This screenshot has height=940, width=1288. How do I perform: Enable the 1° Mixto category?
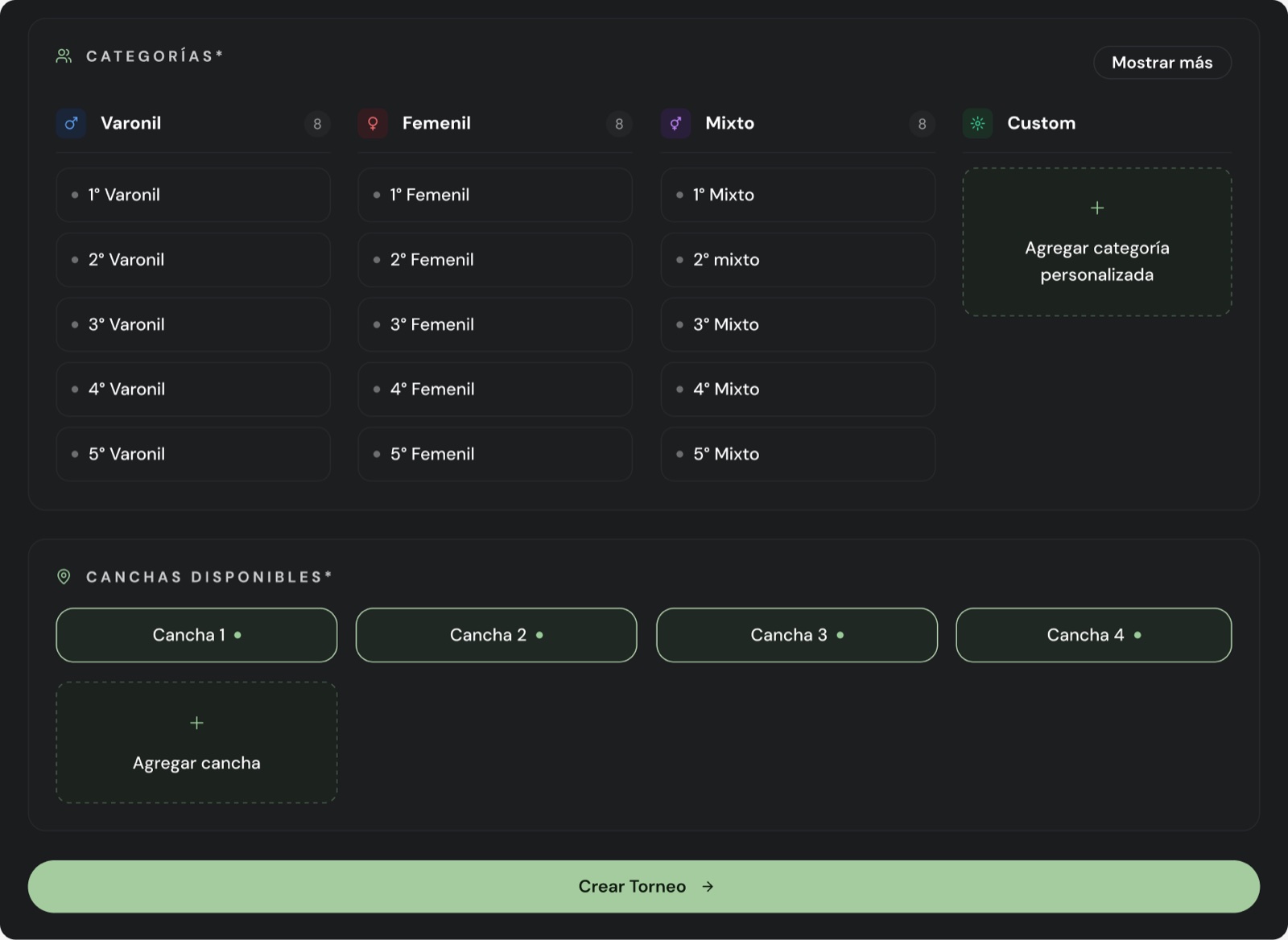click(x=798, y=195)
